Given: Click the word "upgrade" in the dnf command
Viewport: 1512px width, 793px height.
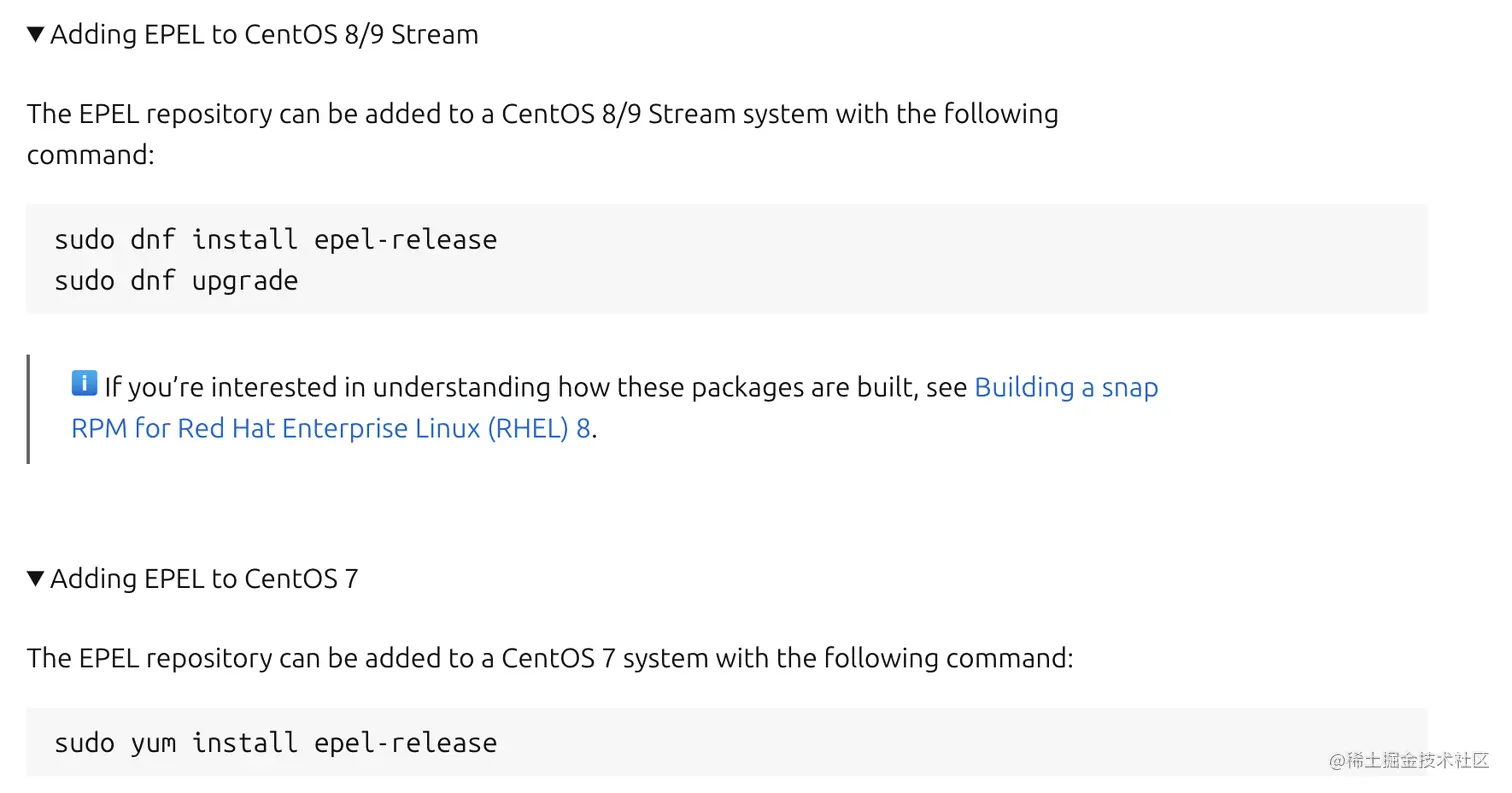Looking at the screenshot, I should click(x=245, y=281).
